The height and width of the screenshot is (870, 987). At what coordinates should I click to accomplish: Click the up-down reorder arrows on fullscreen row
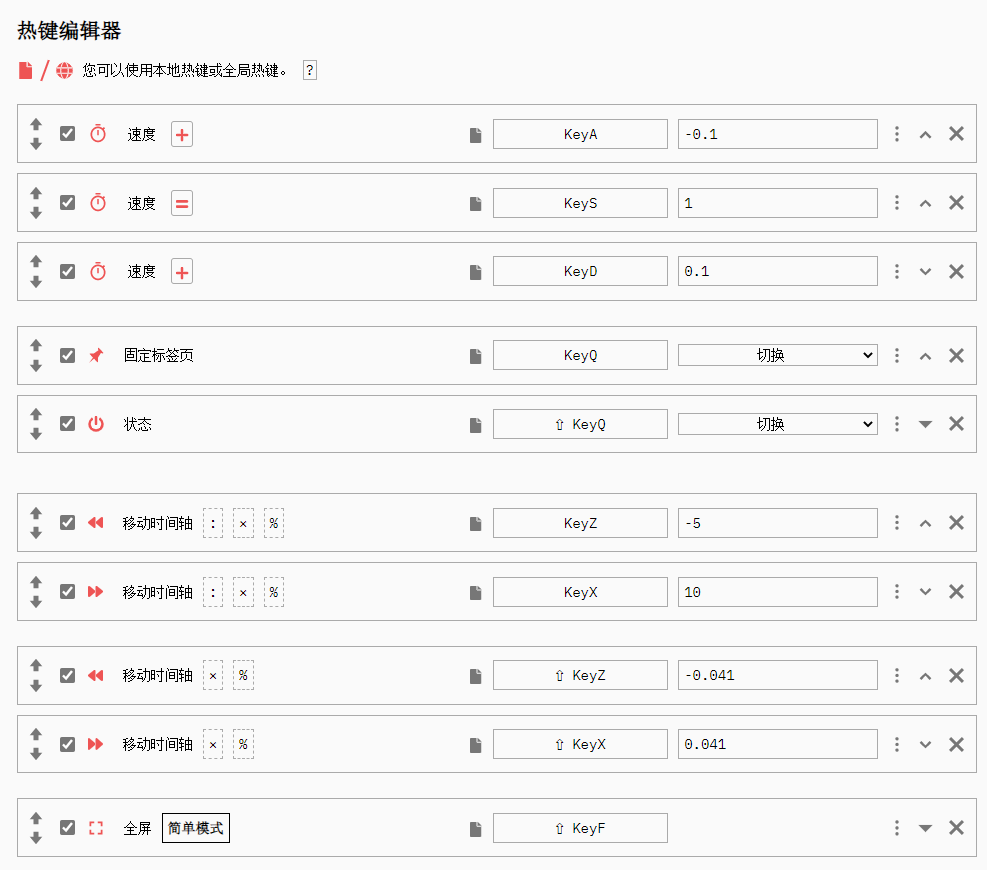(x=36, y=828)
